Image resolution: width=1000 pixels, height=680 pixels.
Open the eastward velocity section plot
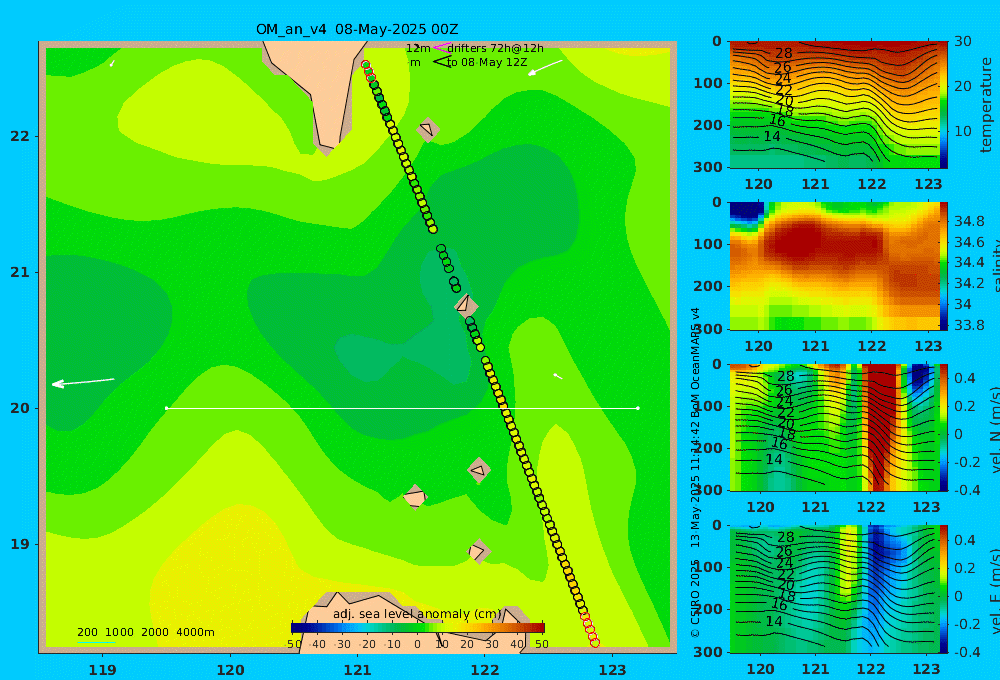point(834,589)
